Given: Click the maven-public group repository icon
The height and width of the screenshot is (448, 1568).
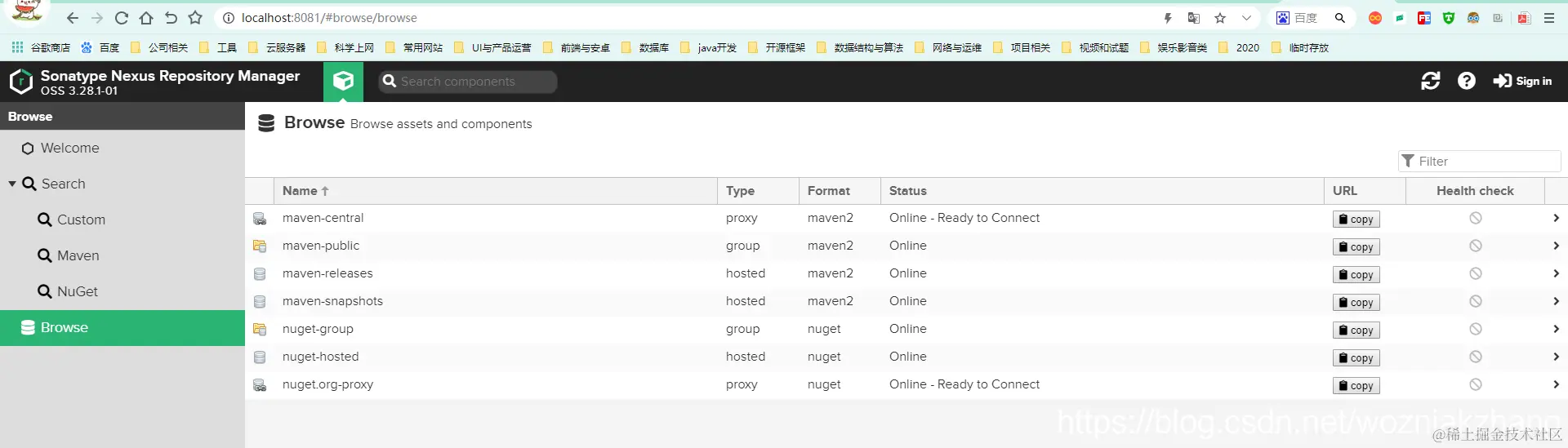Looking at the screenshot, I should tap(260, 246).
